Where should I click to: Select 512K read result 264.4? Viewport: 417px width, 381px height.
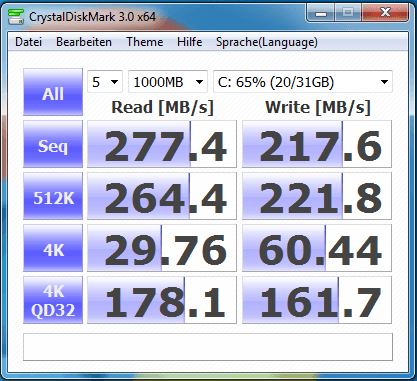point(162,196)
